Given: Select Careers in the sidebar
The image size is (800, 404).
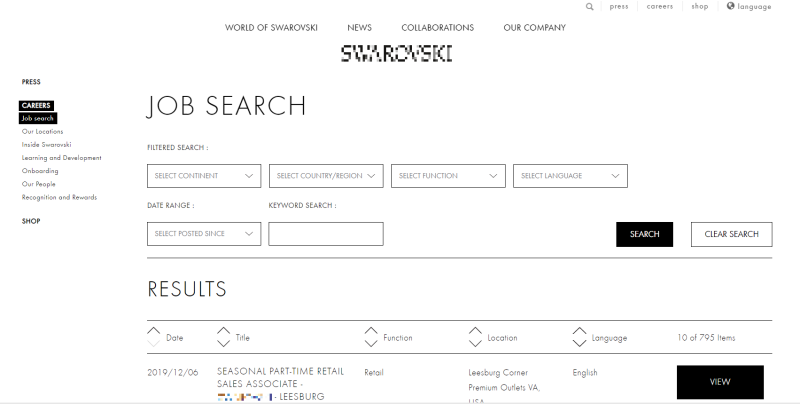Looking at the screenshot, I should pyautogui.click(x=36, y=106).
